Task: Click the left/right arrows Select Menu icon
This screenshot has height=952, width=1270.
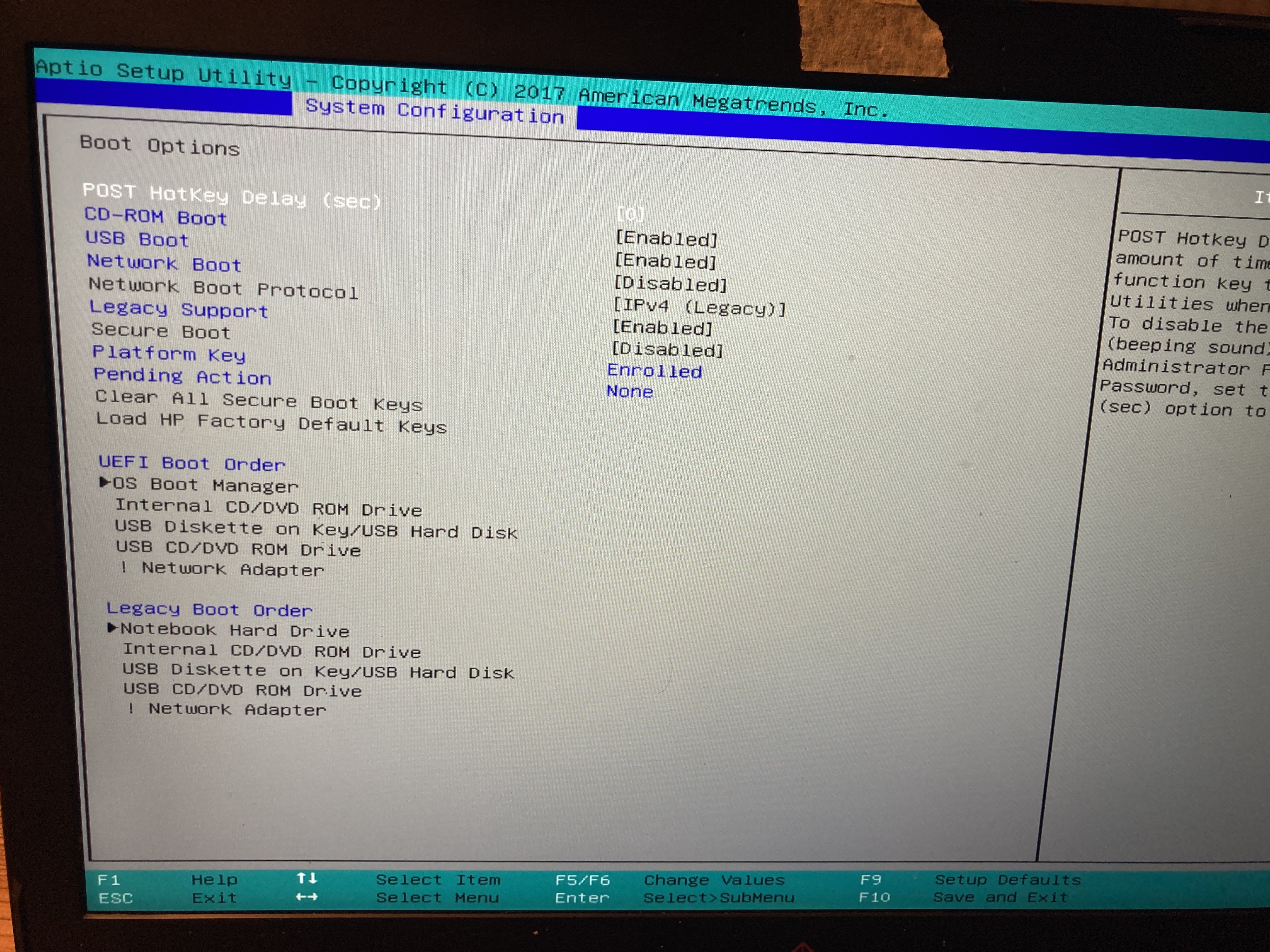Action: tap(307, 896)
